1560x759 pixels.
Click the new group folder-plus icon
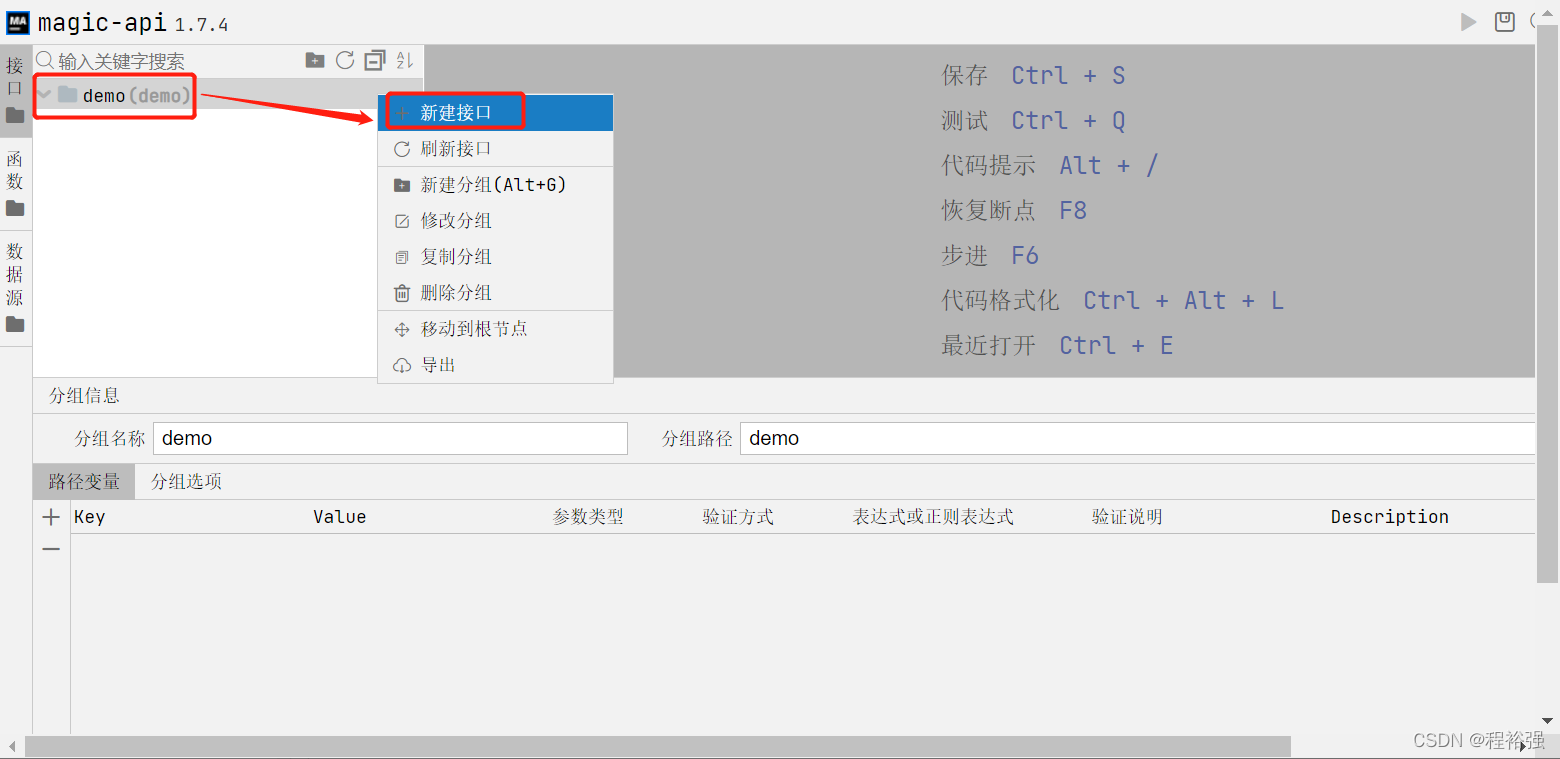(315, 61)
